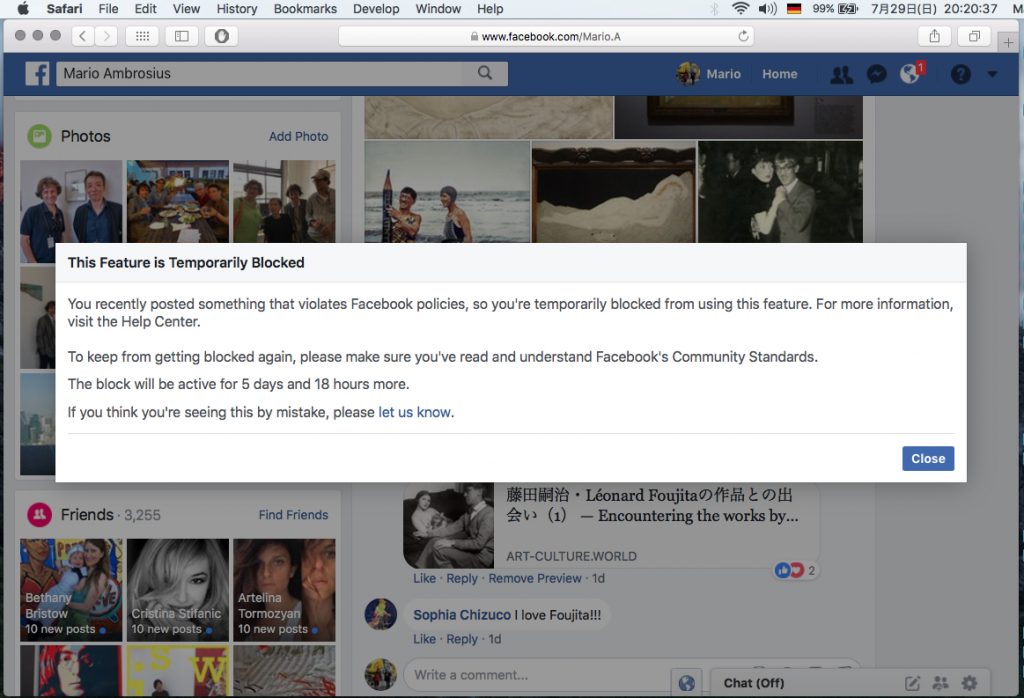Open the Friends section icon

[39, 515]
